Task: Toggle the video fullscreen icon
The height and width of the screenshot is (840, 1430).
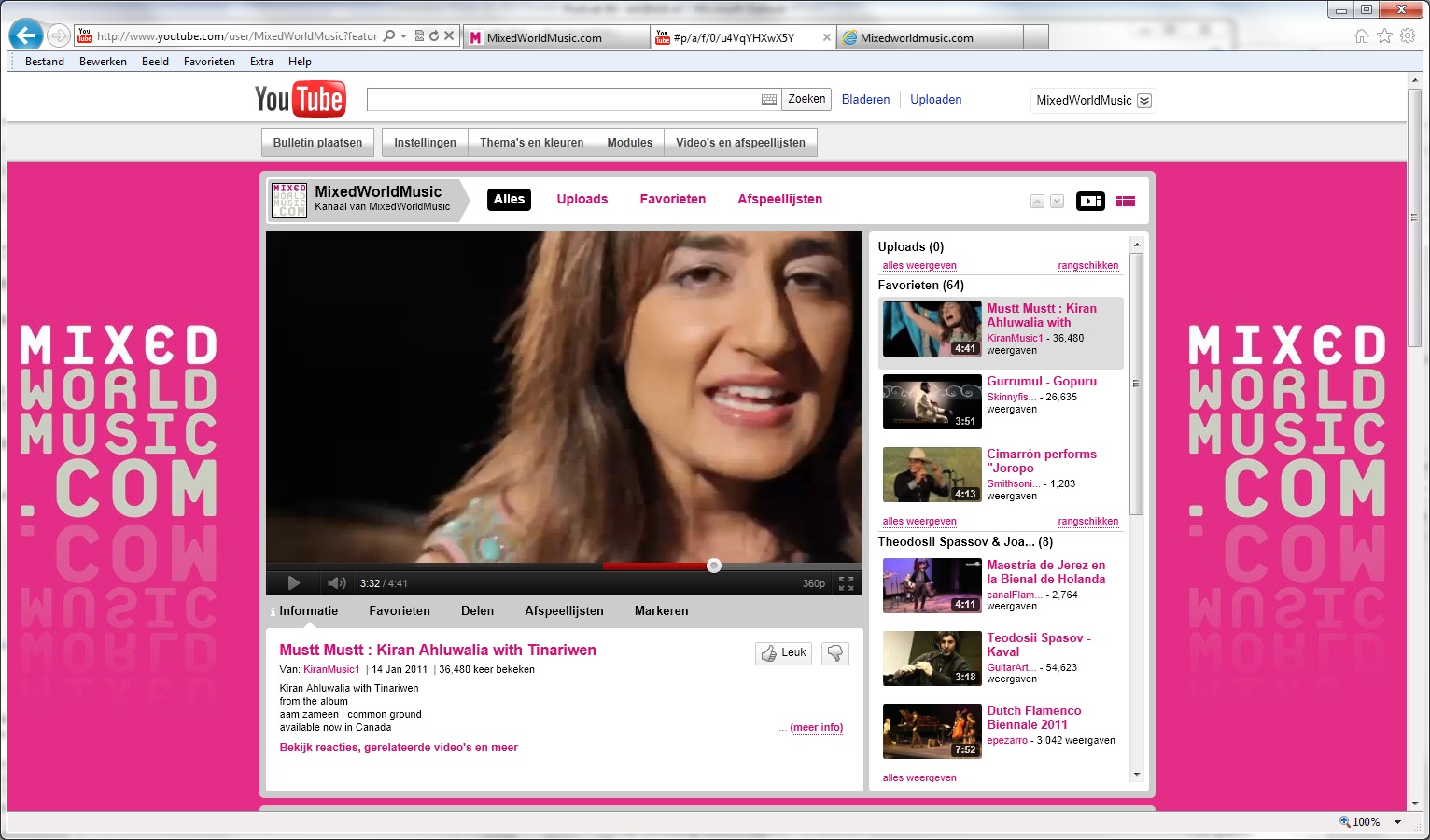Action: (846, 583)
